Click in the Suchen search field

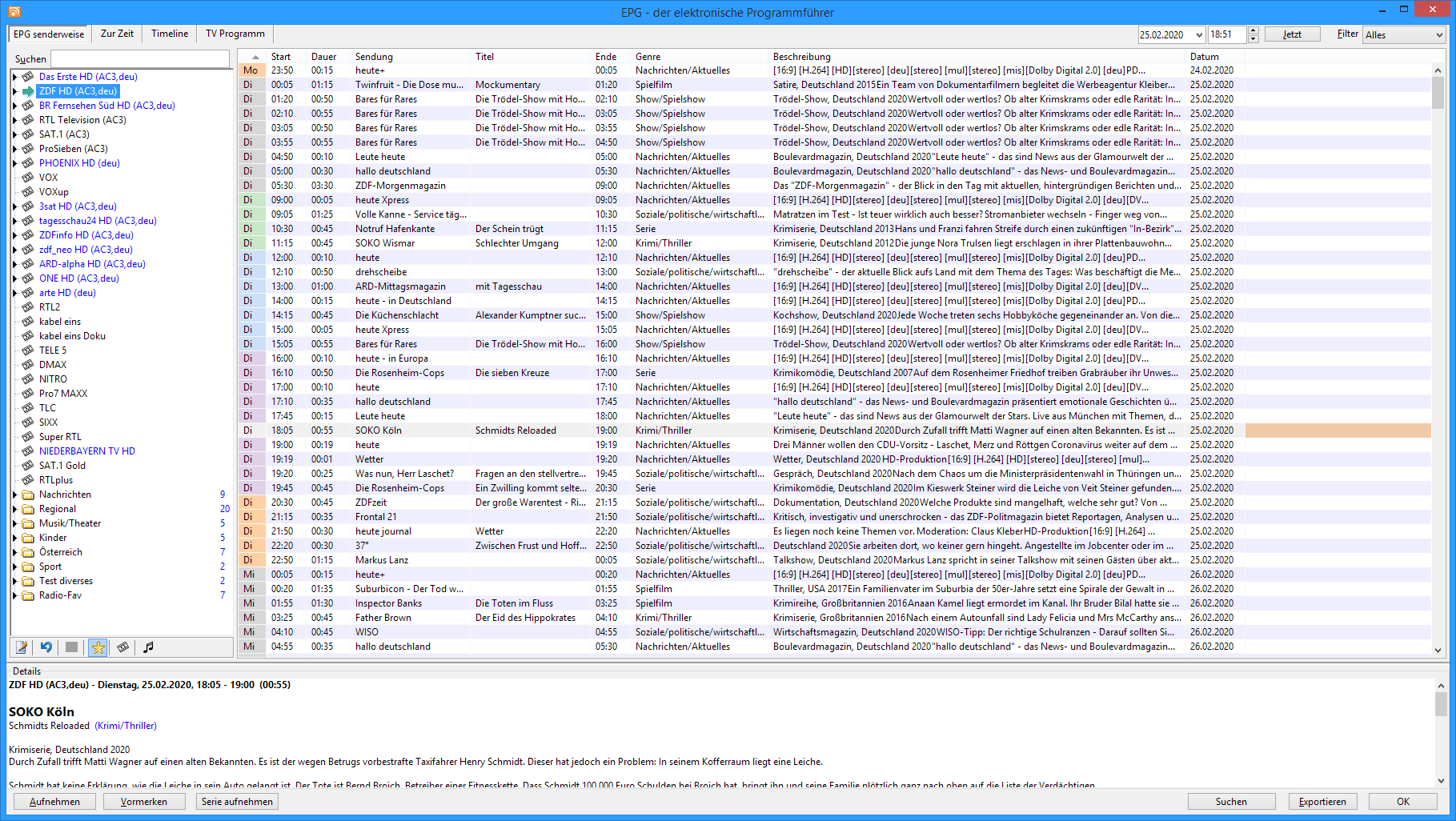[x=140, y=58]
